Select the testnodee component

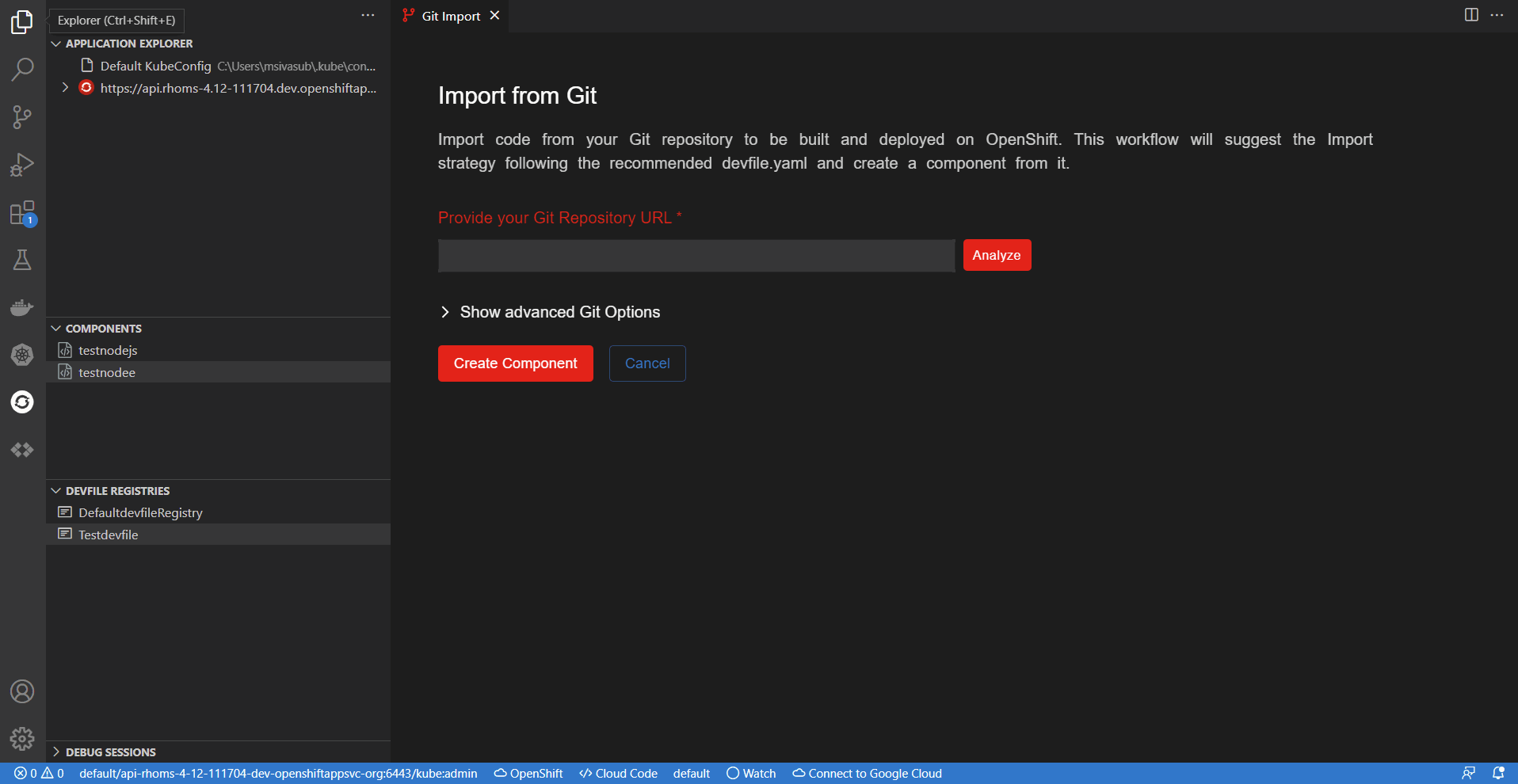218,372
